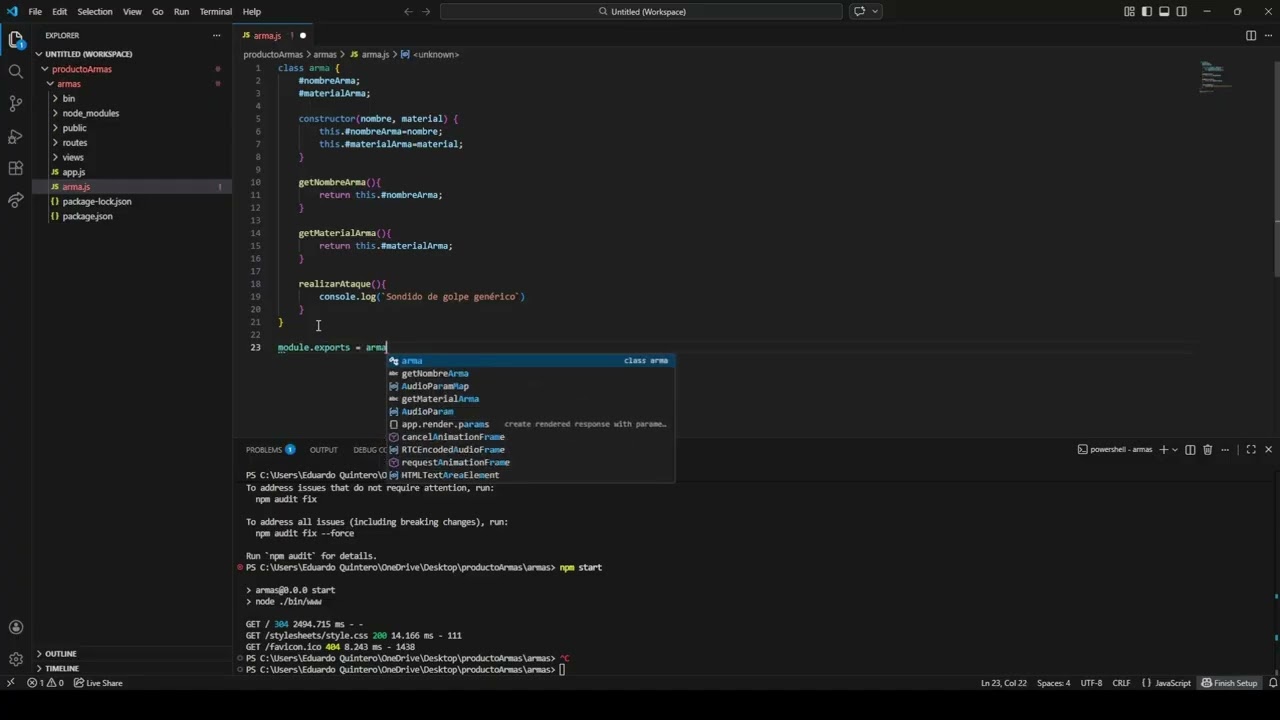Open the Copilot chat icon
Viewport: 1280px width, 720px height.
(x=858, y=11)
